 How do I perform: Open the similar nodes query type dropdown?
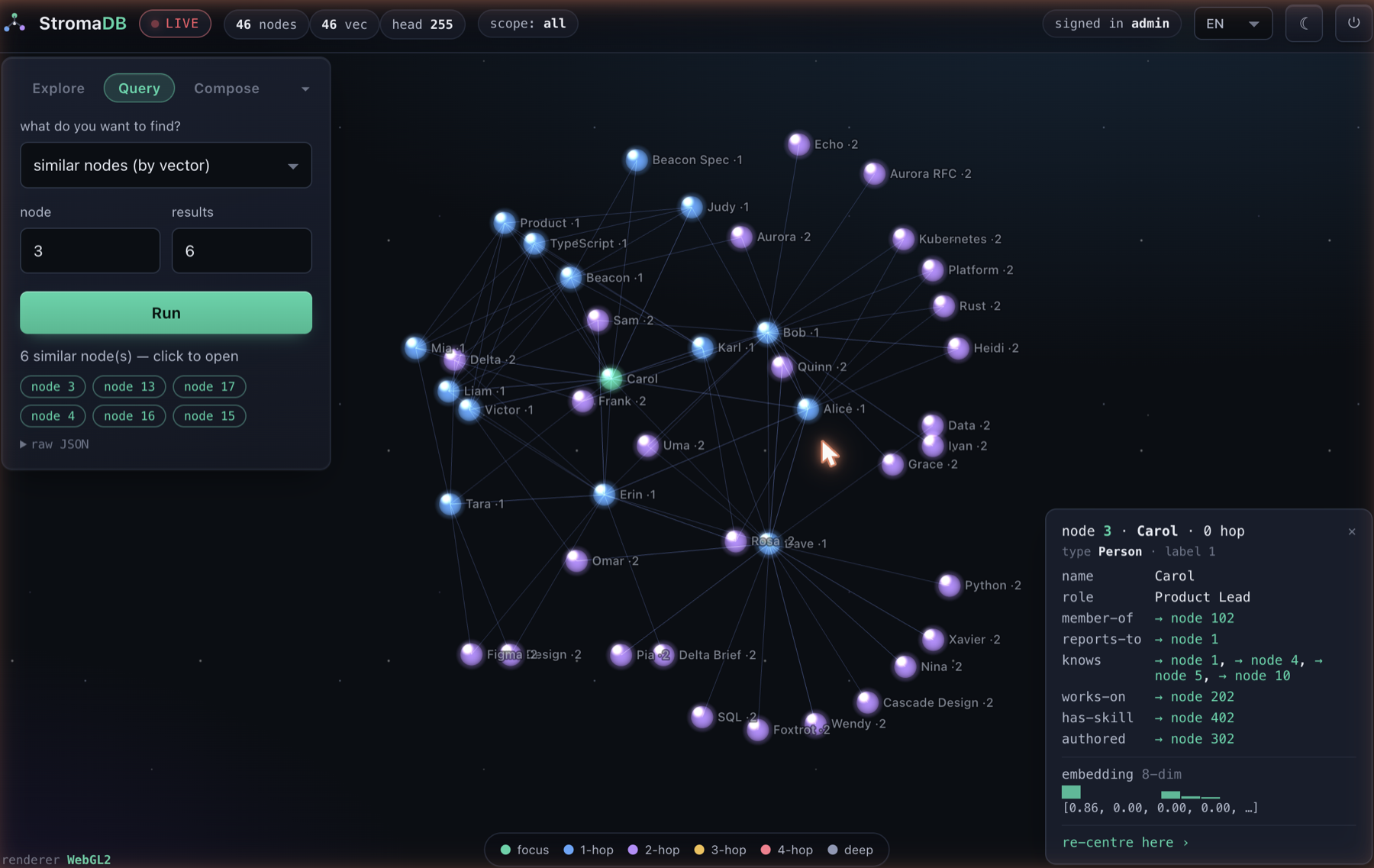pos(166,165)
